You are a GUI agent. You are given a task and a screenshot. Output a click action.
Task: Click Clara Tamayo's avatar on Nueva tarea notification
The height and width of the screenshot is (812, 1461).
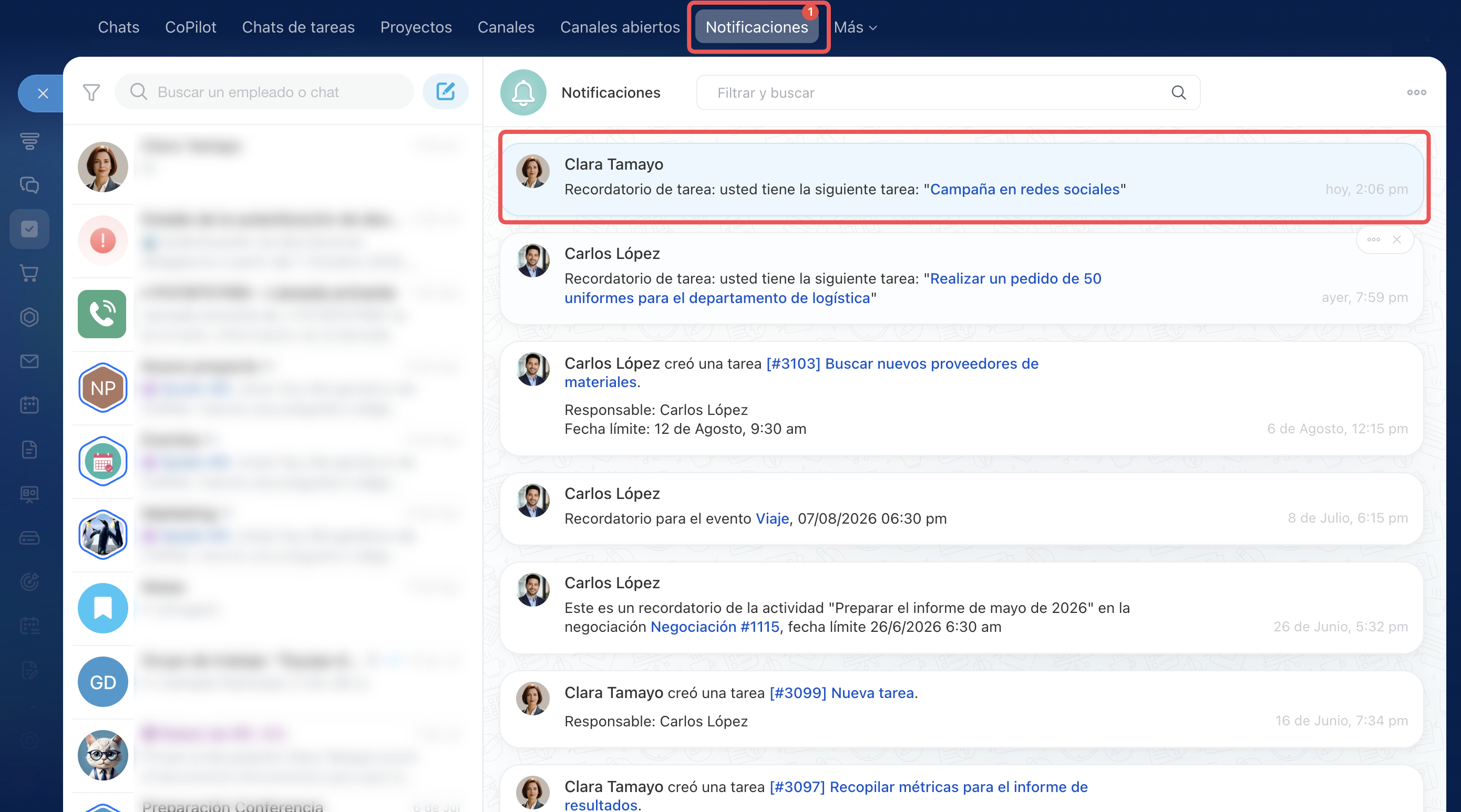coord(532,699)
